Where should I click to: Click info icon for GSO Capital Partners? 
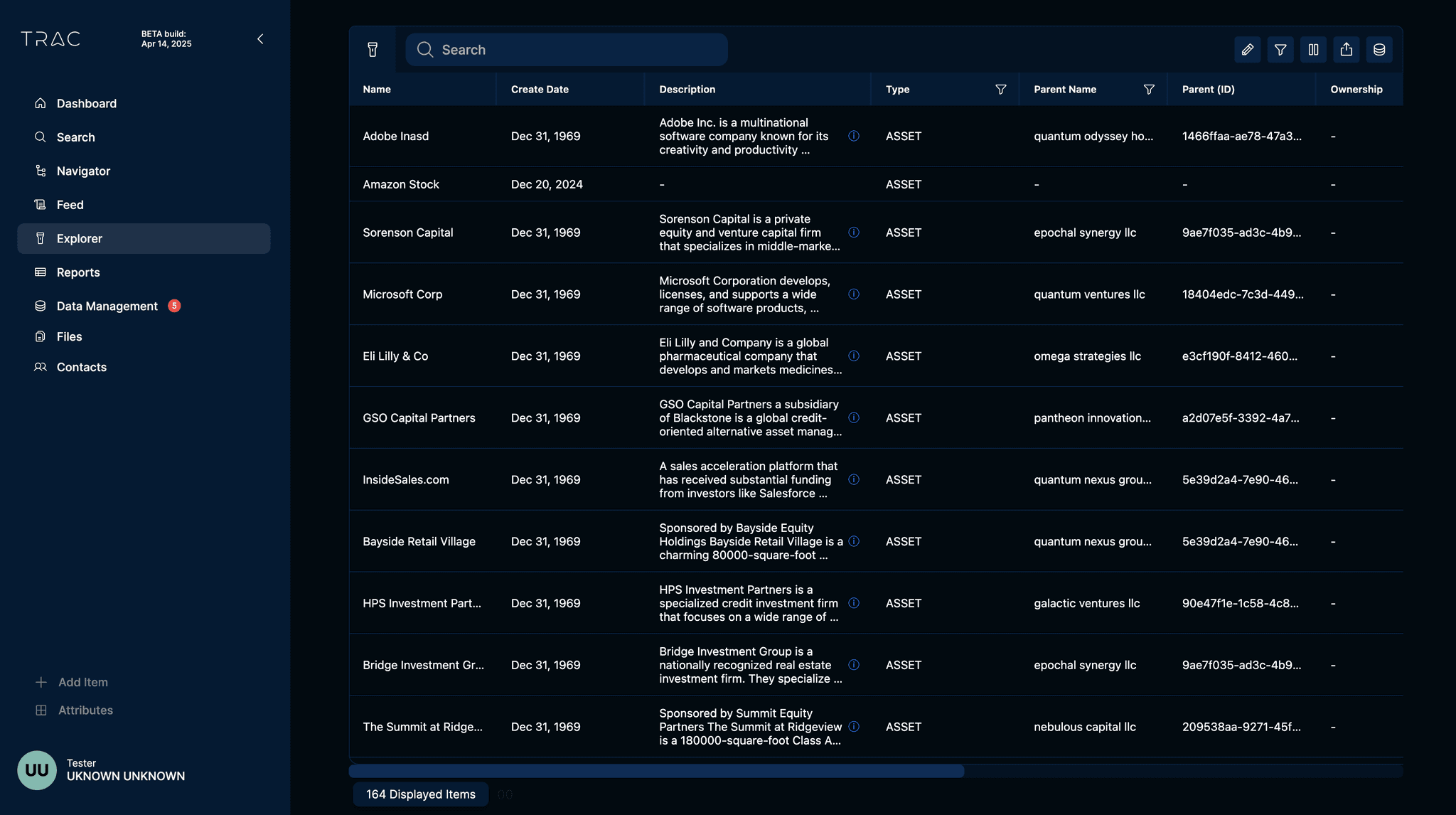tap(854, 418)
